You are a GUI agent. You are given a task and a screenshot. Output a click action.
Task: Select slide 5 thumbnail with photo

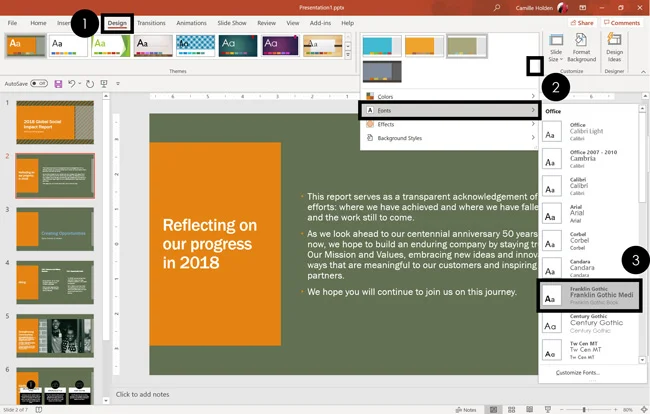coord(55,336)
